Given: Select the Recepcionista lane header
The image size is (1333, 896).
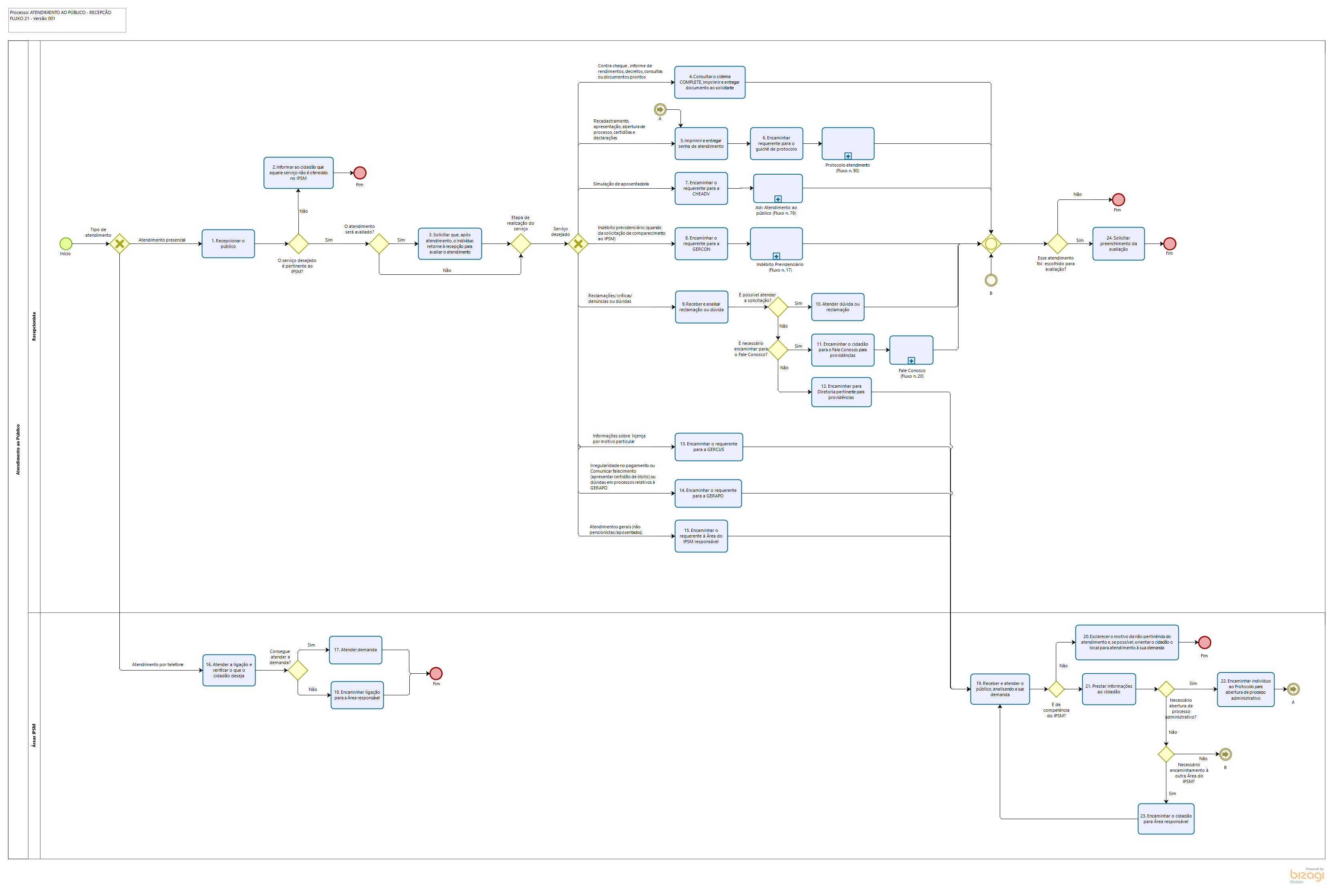Looking at the screenshot, I should pyautogui.click(x=34, y=326).
